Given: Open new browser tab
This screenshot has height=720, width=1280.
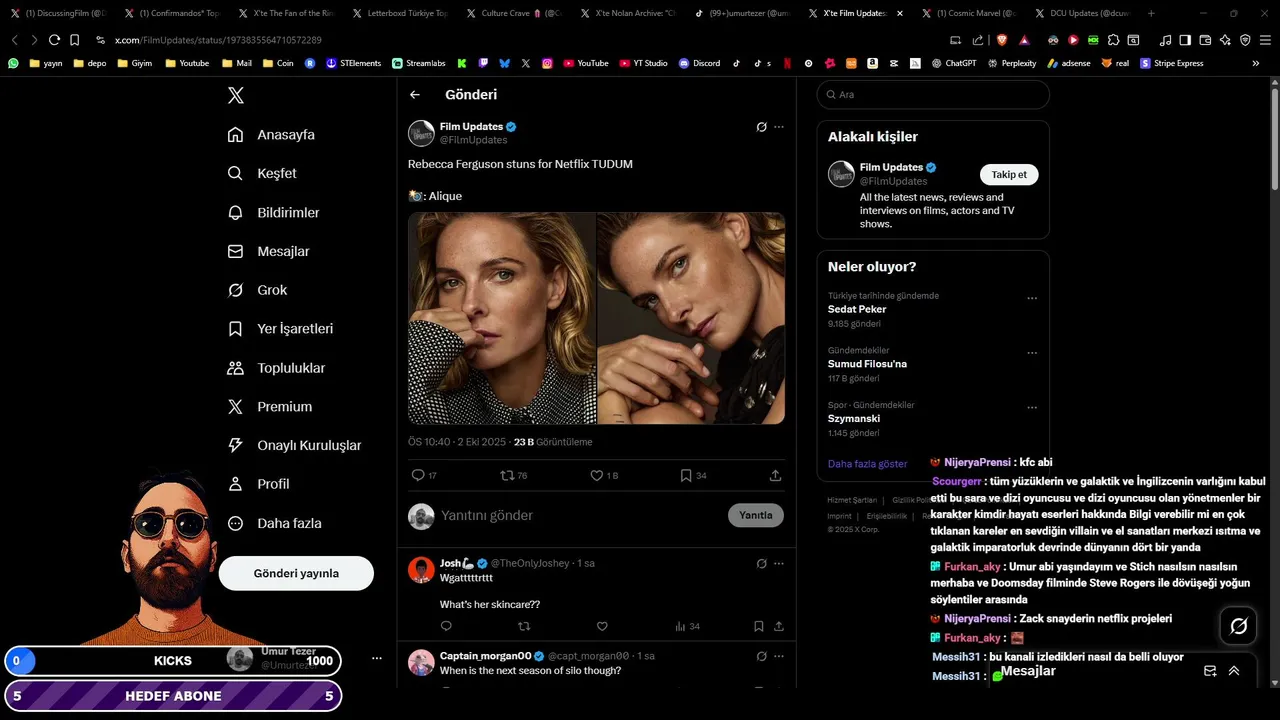Looking at the screenshot, I should [1151, 13].
